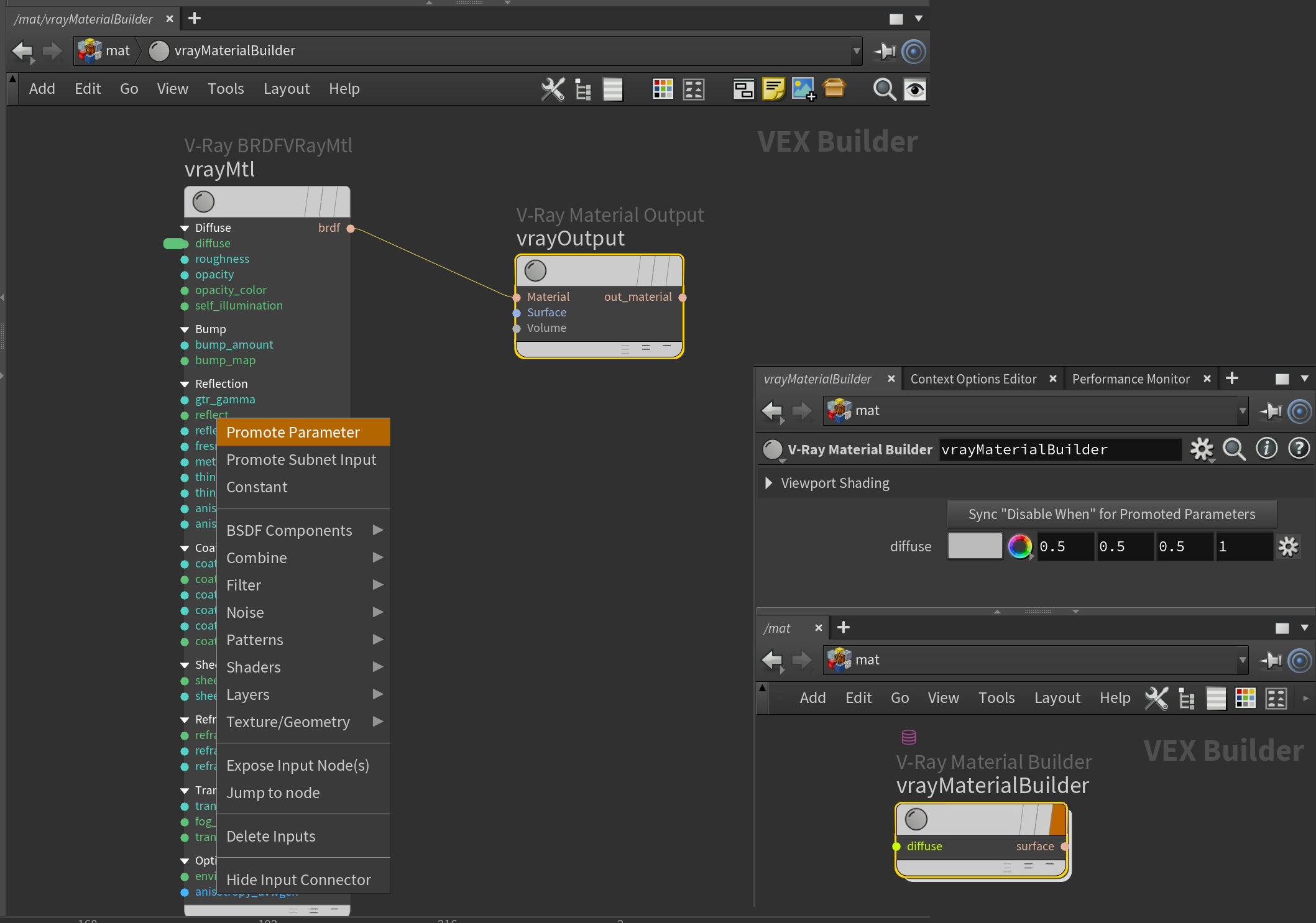This screenshot has width=1316, height=923.
Task: Click the circle flag on vrayOutput node
Action: pos(535,271)
